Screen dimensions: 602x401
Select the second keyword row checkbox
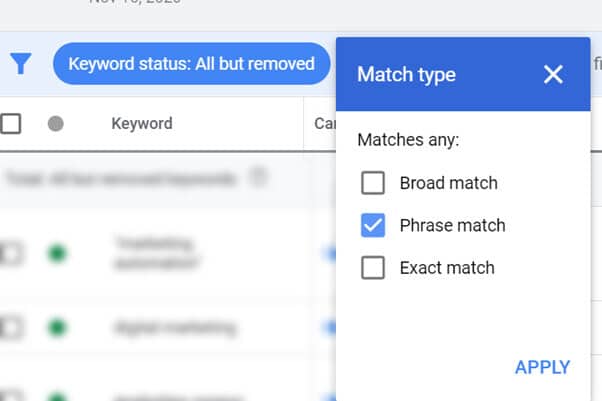tap(10, 328)
